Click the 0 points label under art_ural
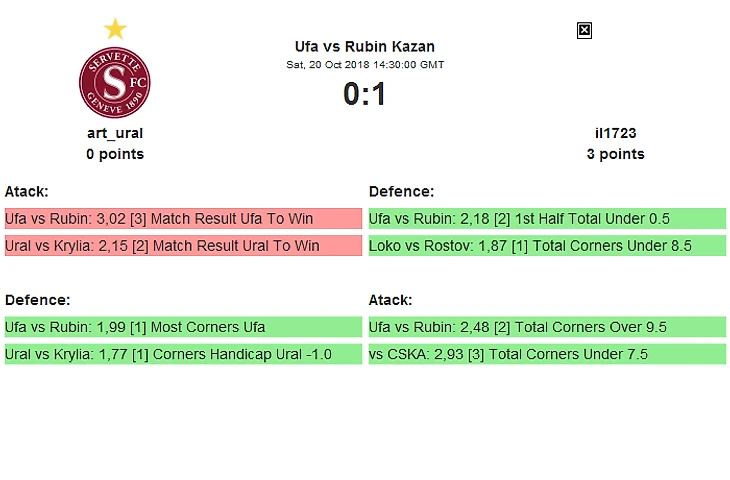Image resolution: width=730 pixels, height=480 pixels. coord(115,154)
